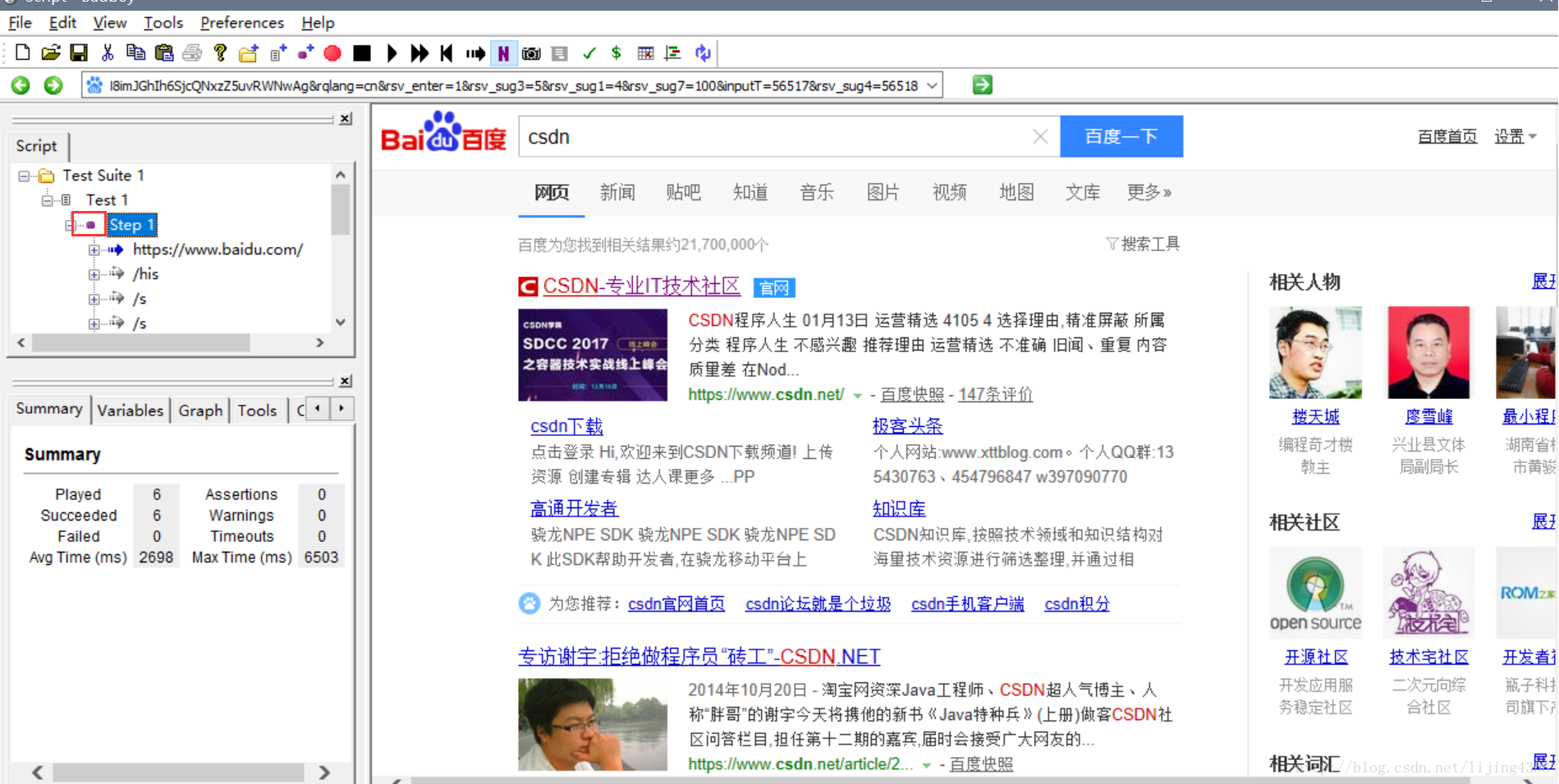Click the green dollar variable icon
Image resolution: width=1559 pixels, height=784 pixels.
click(x=617, y=53)
